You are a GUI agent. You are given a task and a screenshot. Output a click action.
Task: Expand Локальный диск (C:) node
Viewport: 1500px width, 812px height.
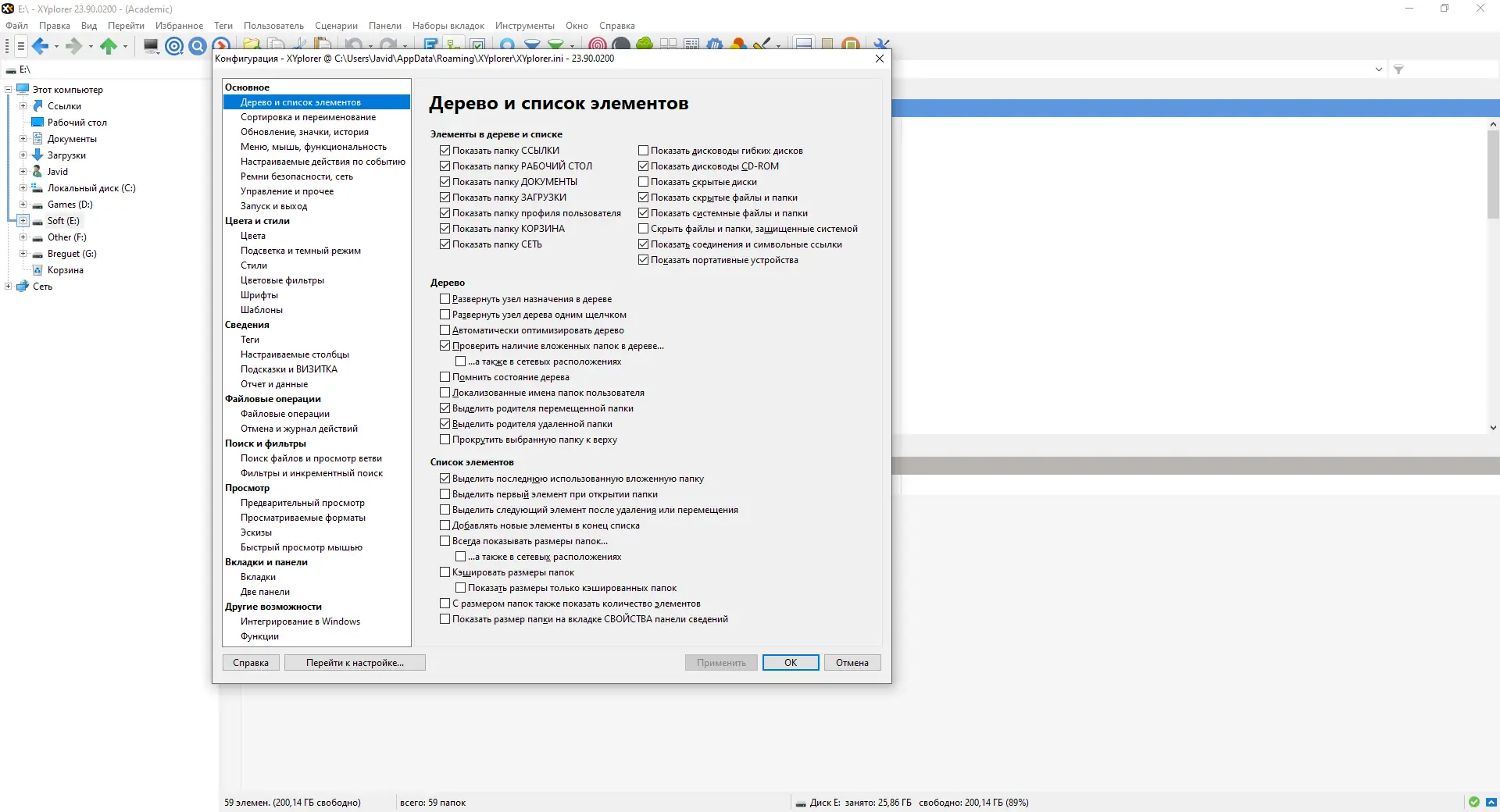[23, 187]
